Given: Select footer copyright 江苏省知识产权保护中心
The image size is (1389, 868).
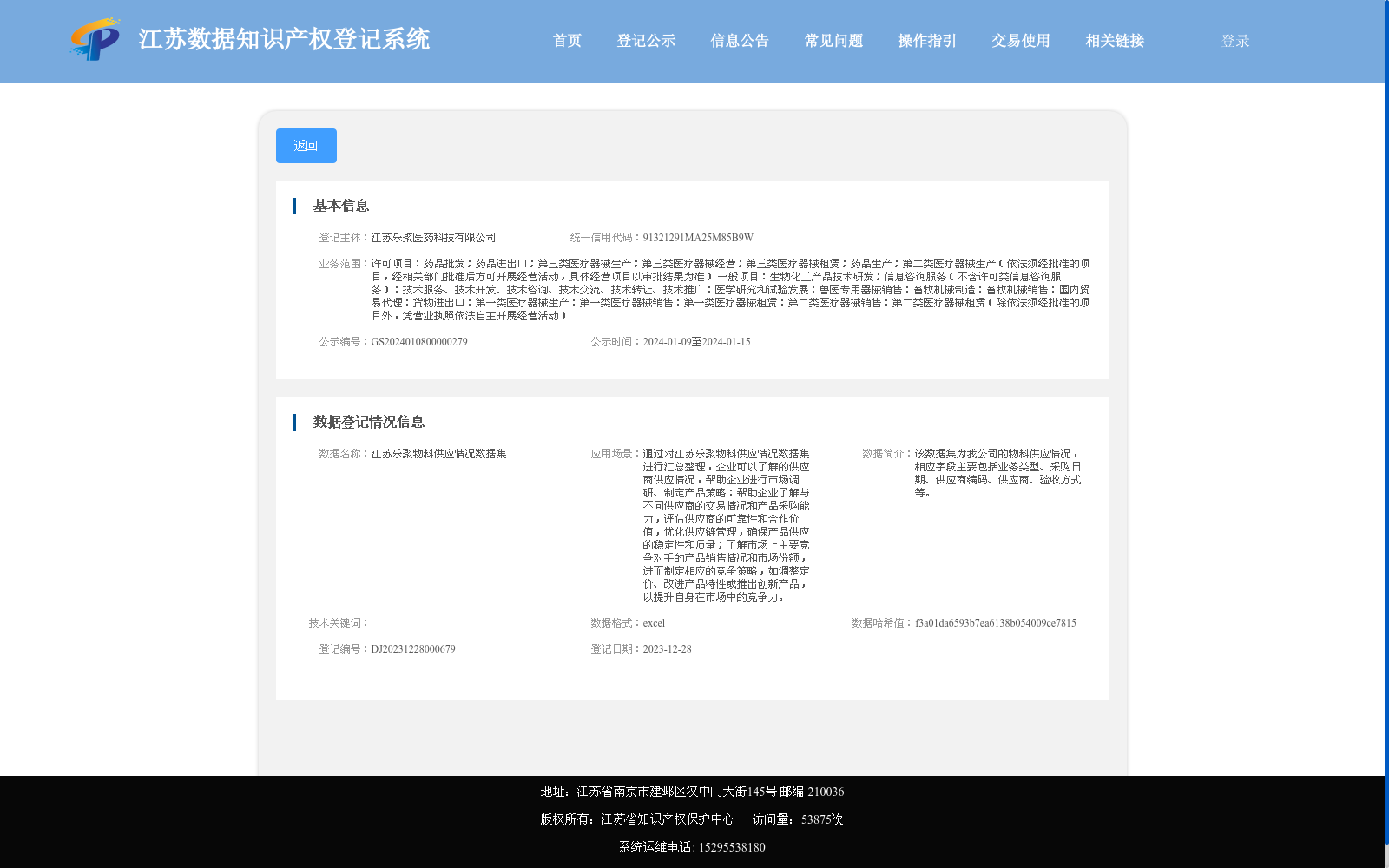Looking at the screenshot, I should 668,819.
